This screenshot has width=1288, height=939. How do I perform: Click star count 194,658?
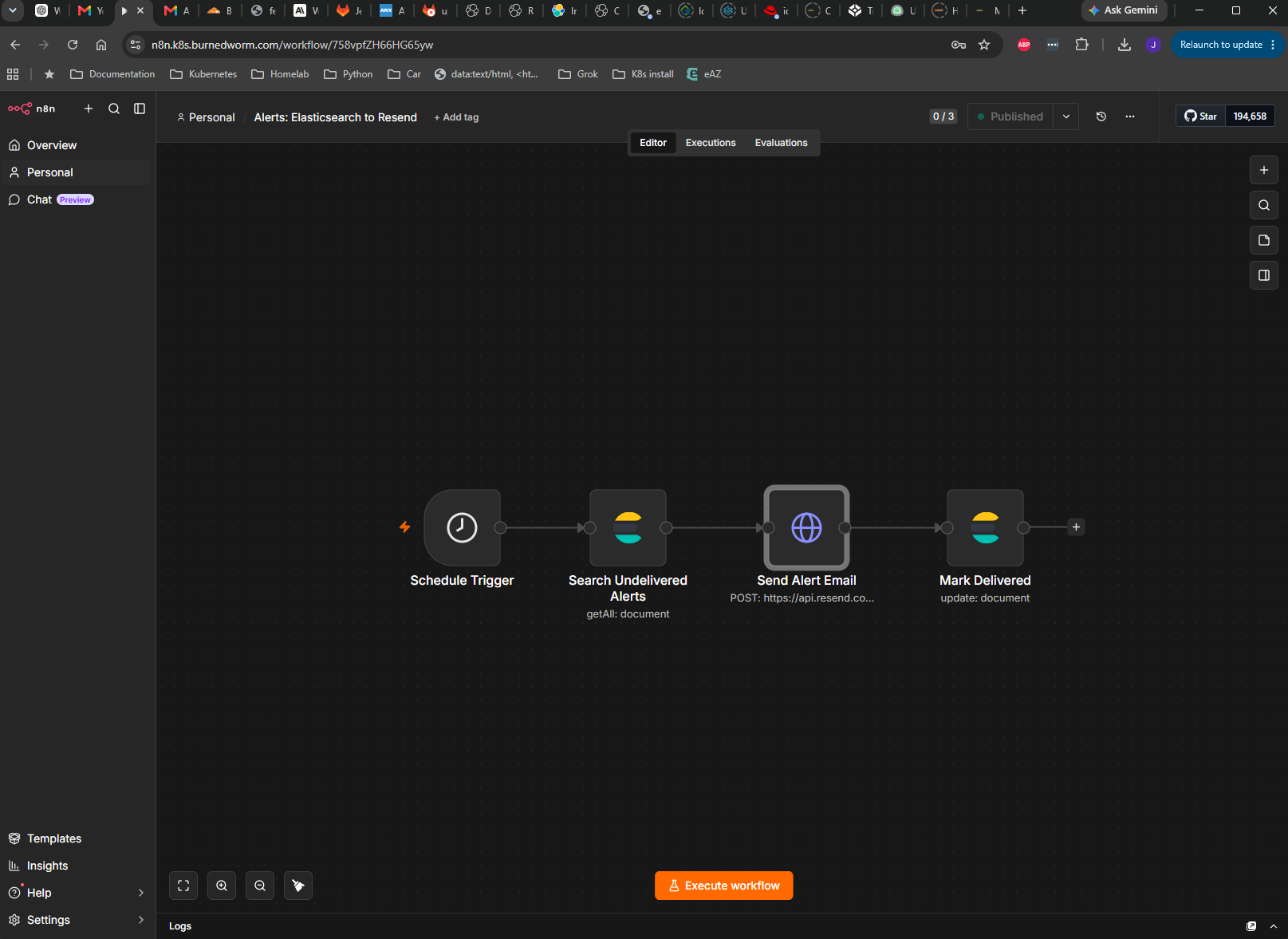click(1250, 116)
